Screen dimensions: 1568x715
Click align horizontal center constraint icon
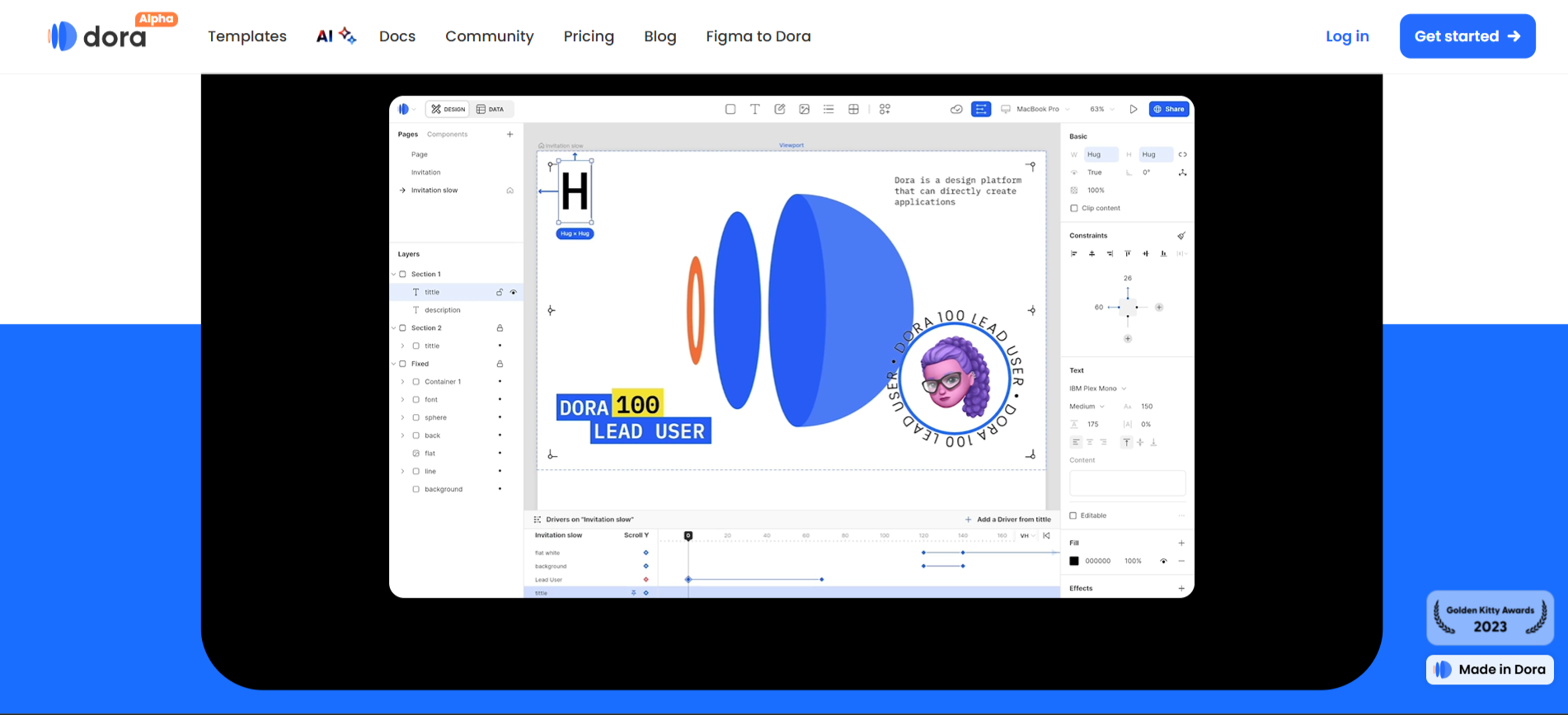(x=1091, y=254)
